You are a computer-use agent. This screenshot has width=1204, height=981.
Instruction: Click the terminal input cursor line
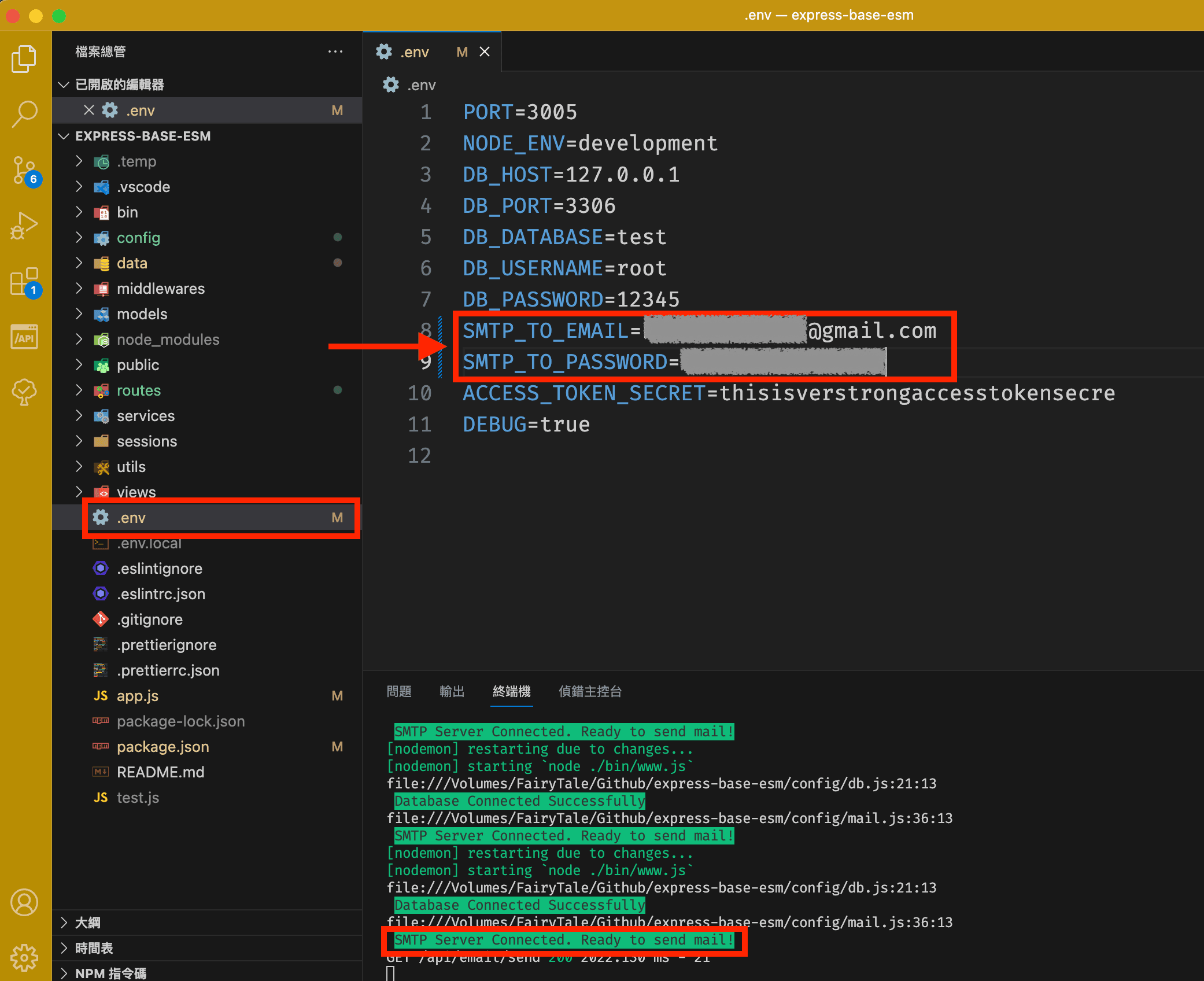pyautogui.click(x=390, y=973)
